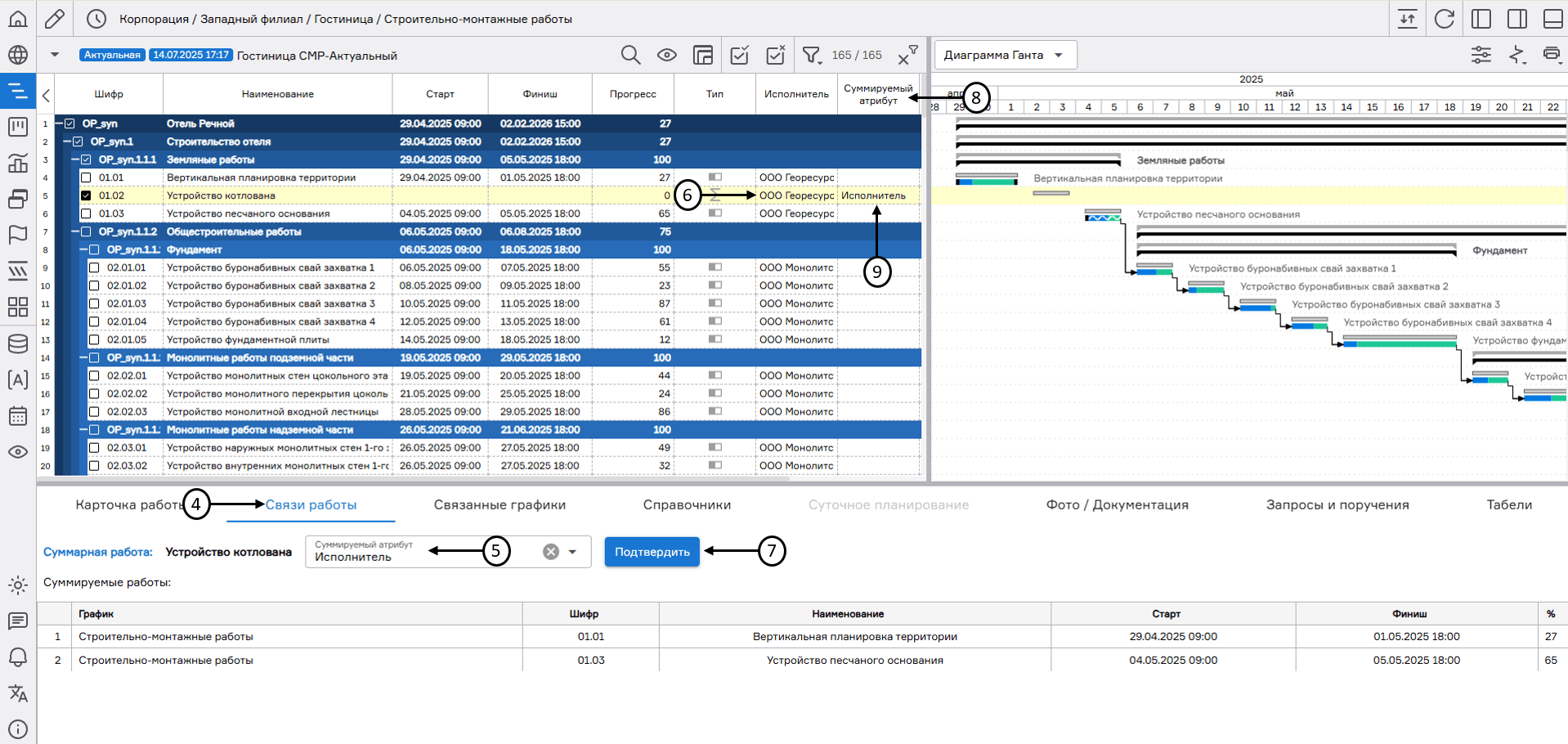The height and width of the screenshot is (744, 1568).
Task: Click the home icon in sidebar
Action: [x=18, y=19]
